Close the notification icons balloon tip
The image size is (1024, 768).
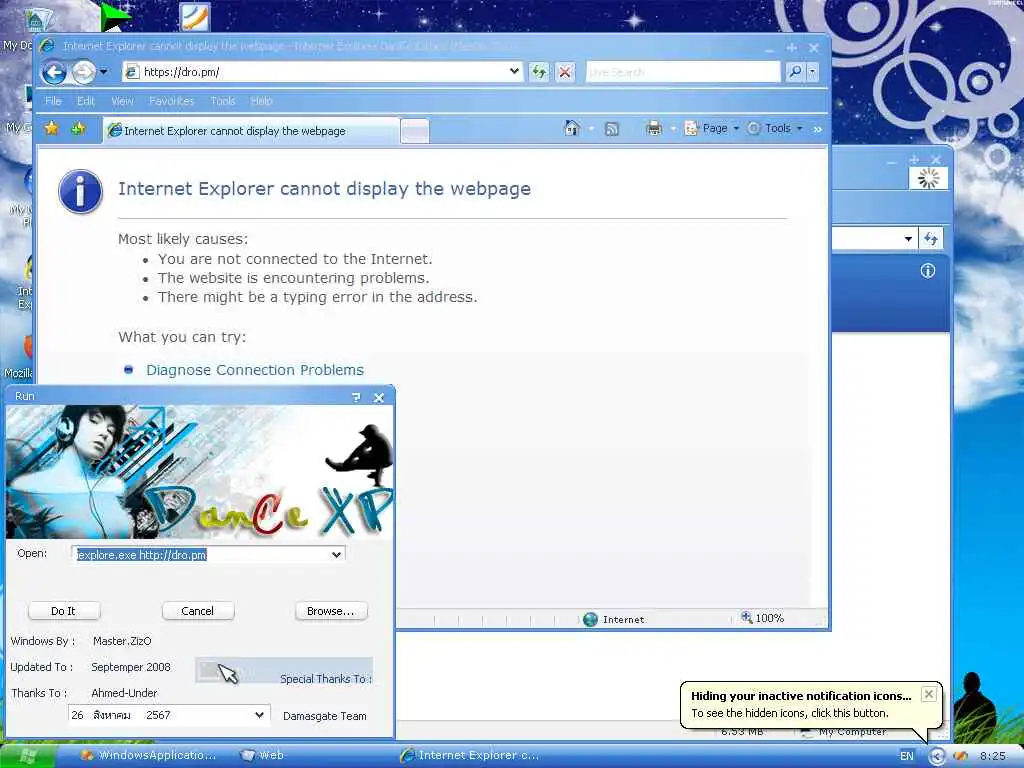(929, 694)
